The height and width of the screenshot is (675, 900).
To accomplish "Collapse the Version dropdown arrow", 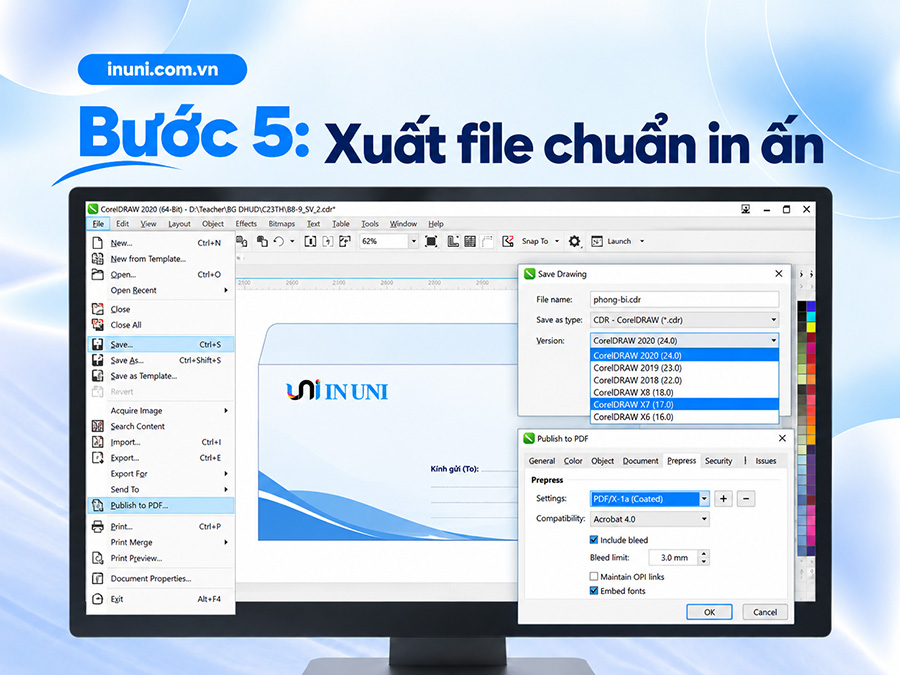I will coord(773,340).
